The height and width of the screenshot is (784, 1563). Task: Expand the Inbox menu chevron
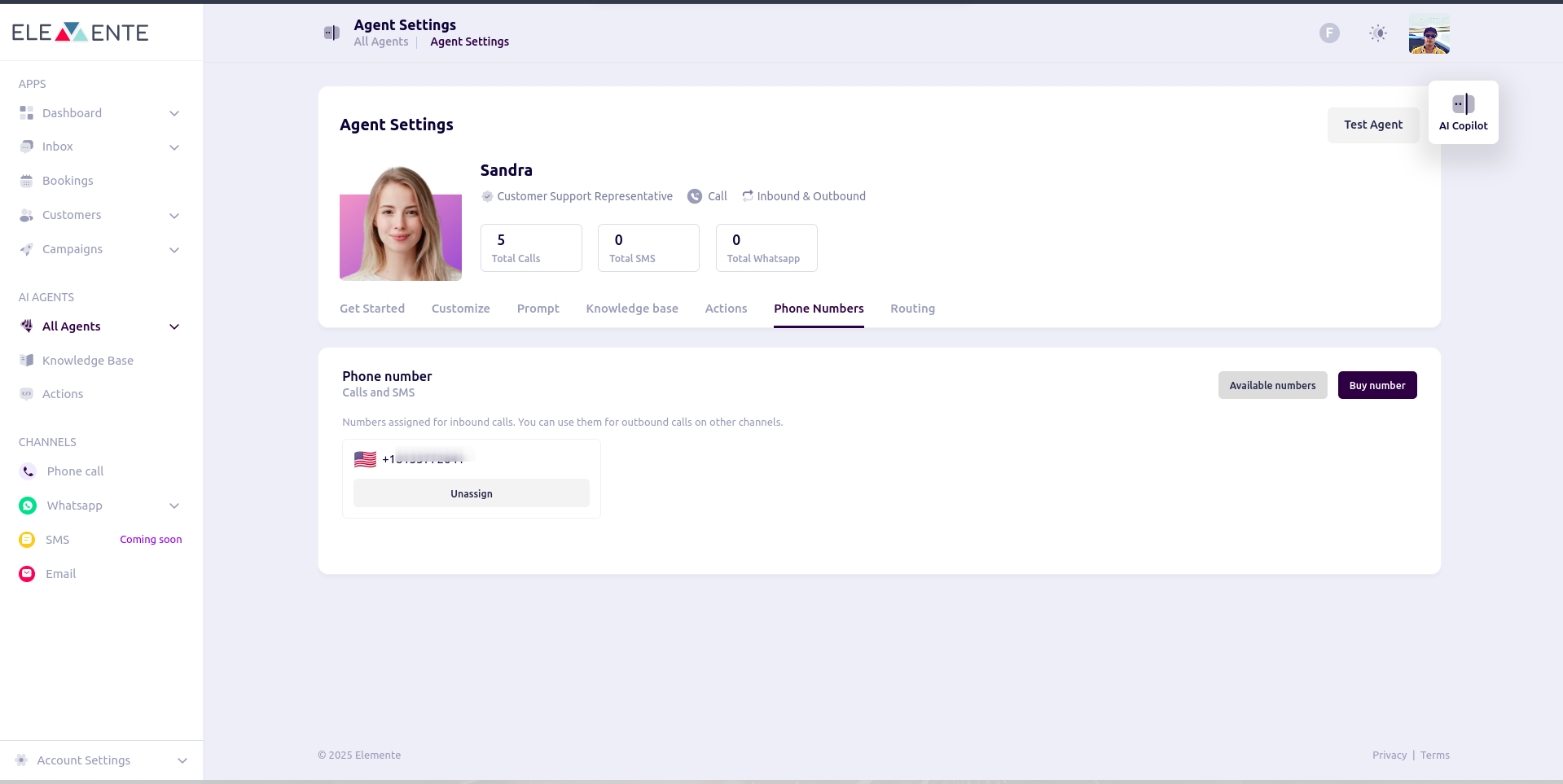point(174,147)
